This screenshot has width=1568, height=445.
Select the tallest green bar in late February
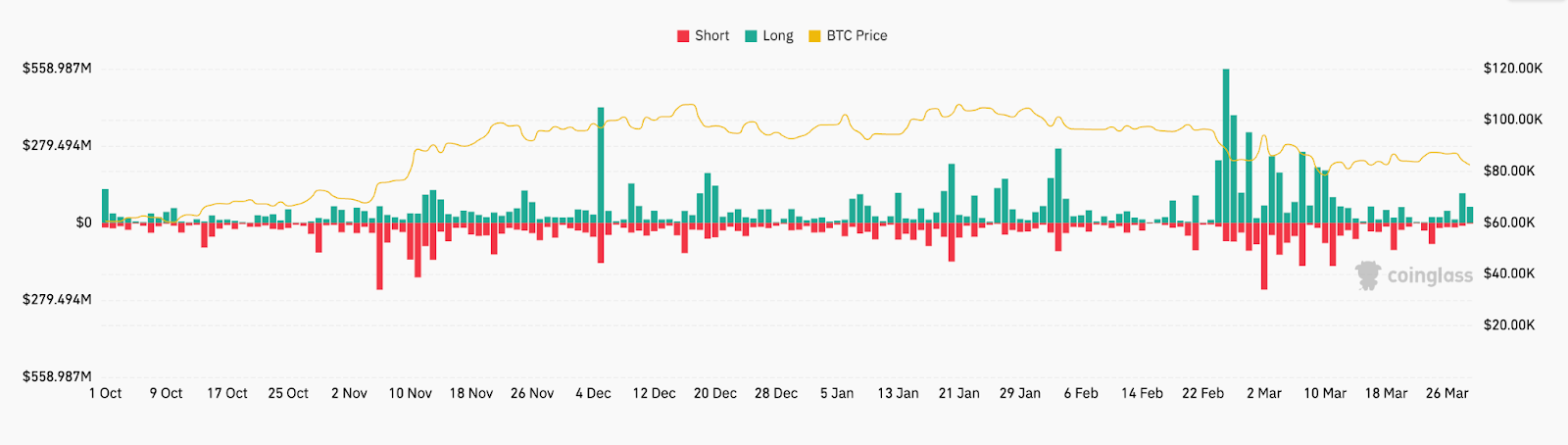tap(1225, 145)
